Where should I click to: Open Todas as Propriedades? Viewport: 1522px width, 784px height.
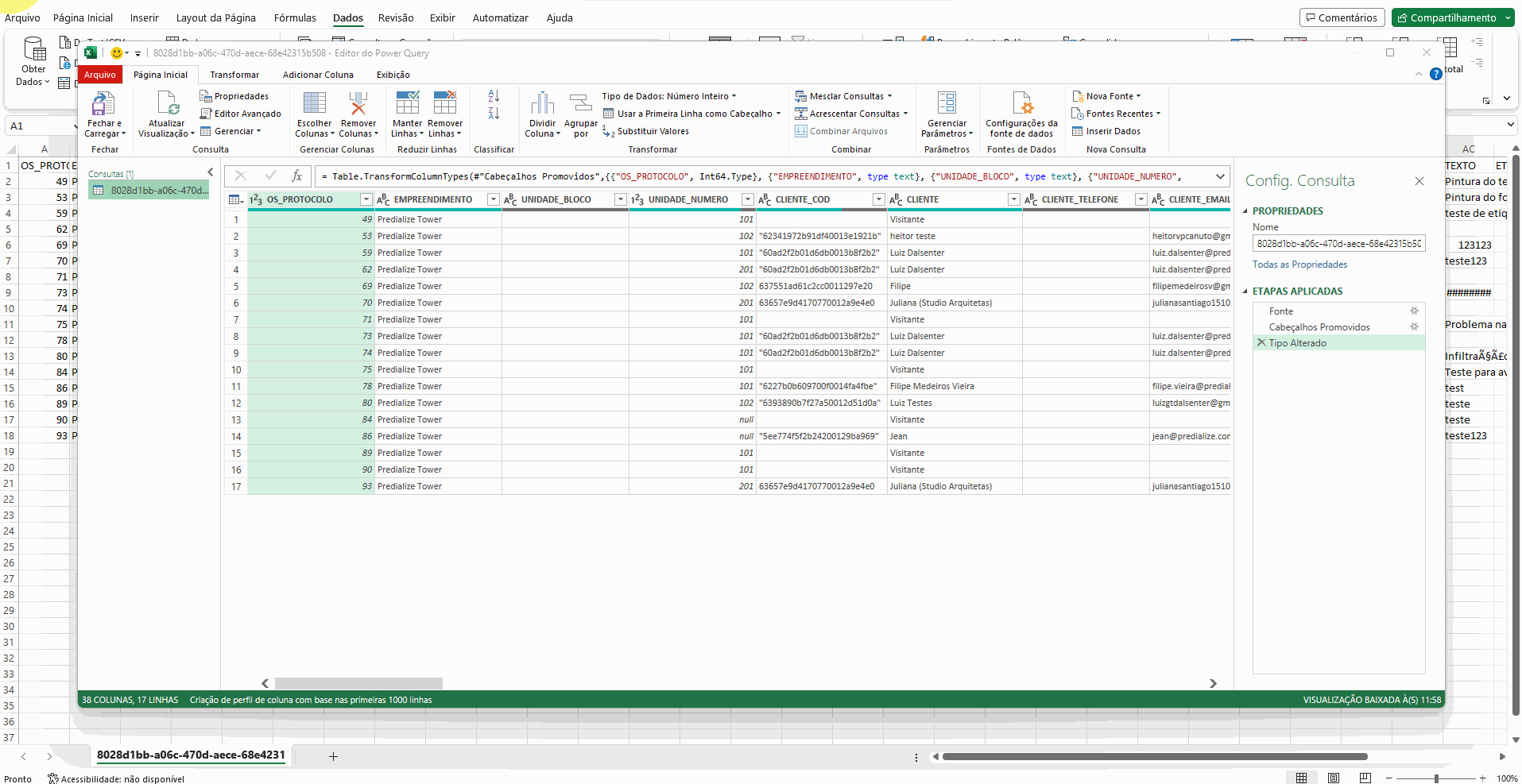click(1299, 265)
